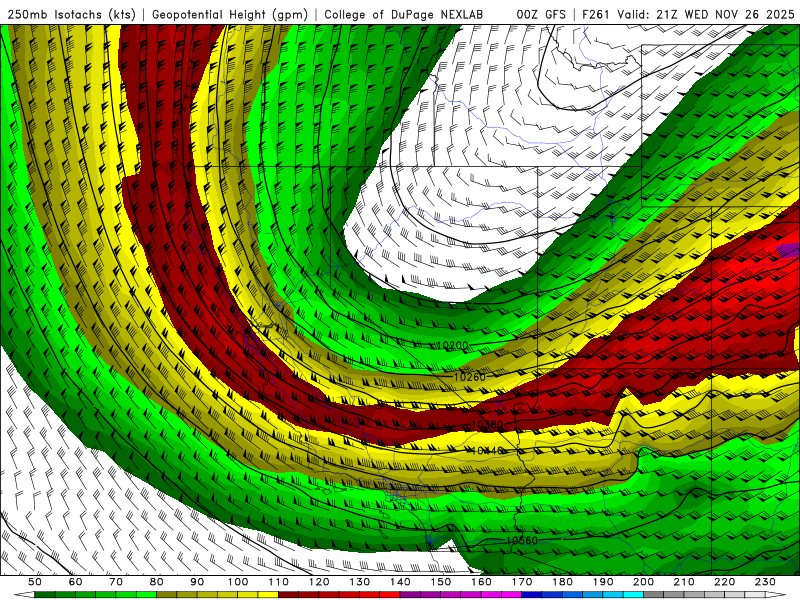Click the '00Z GFS' model run text
This screenshot has height=600, width=800.
541,15
